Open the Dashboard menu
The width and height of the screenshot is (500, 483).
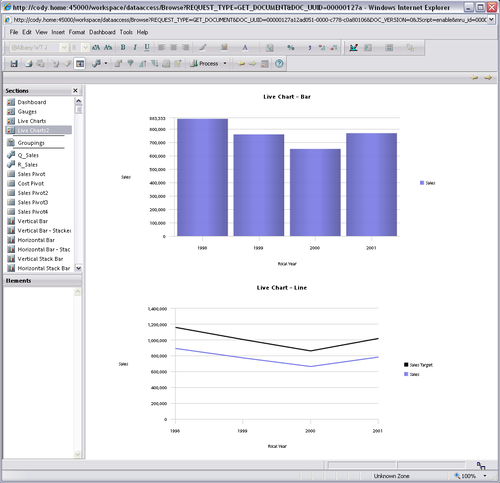[102, 32]
